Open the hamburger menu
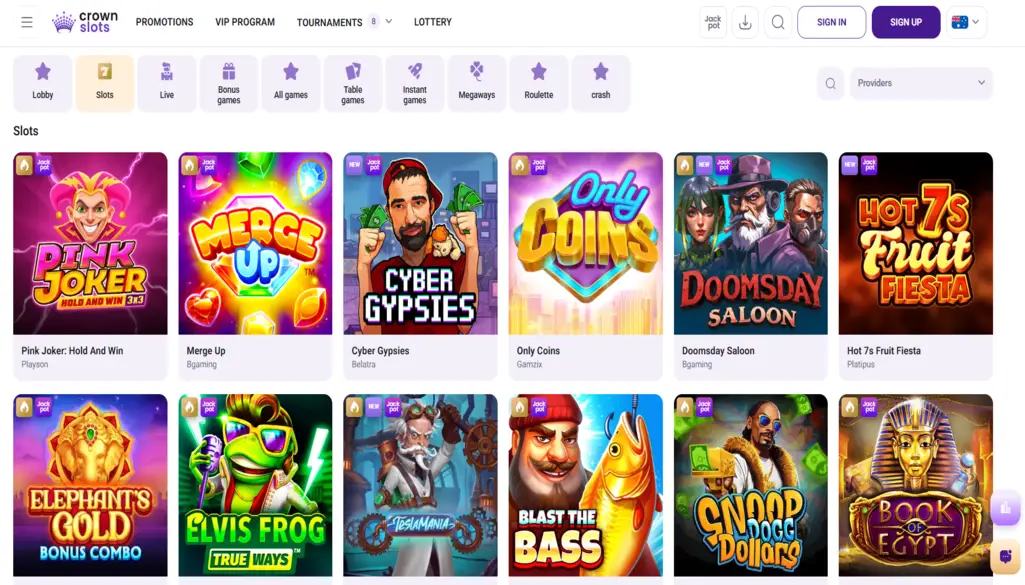The image size is (1025, 585). tap(27, 21)
